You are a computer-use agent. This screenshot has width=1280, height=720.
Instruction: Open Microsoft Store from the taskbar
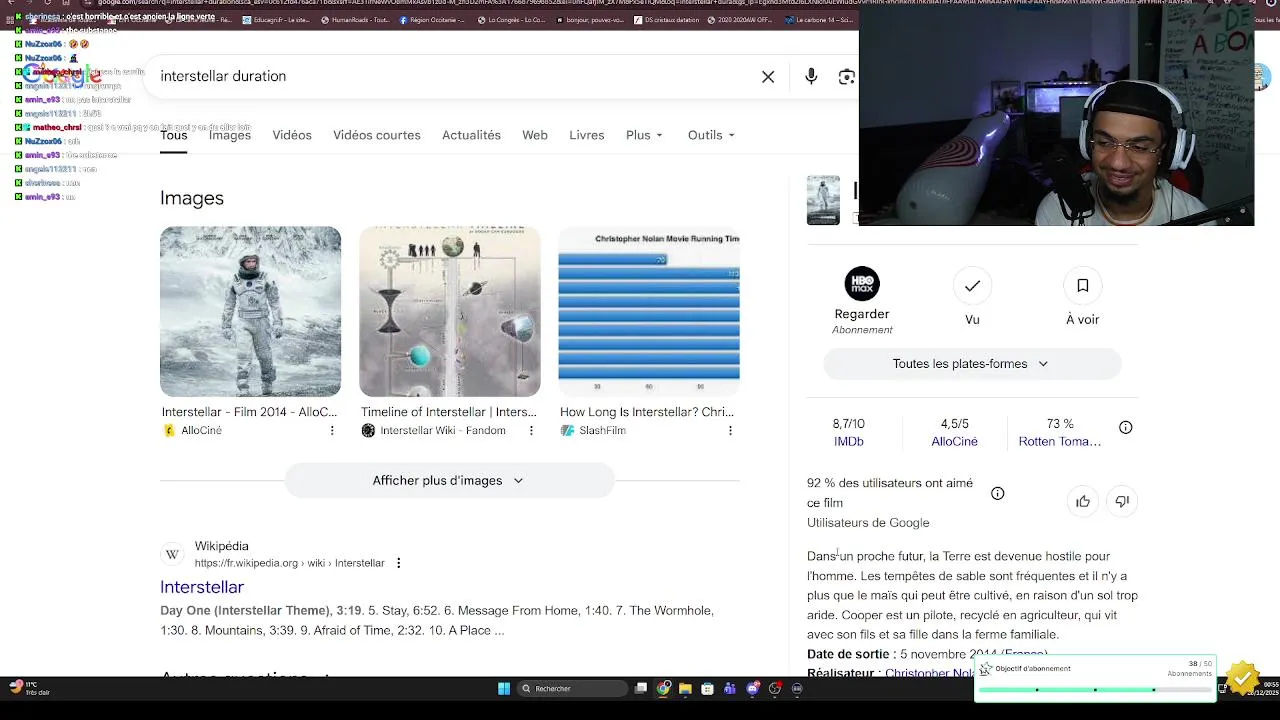[x=707, y=688]
